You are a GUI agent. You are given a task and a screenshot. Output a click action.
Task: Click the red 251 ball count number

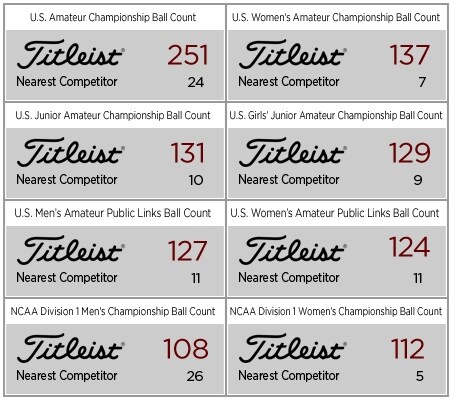click(x=188, y=55)
